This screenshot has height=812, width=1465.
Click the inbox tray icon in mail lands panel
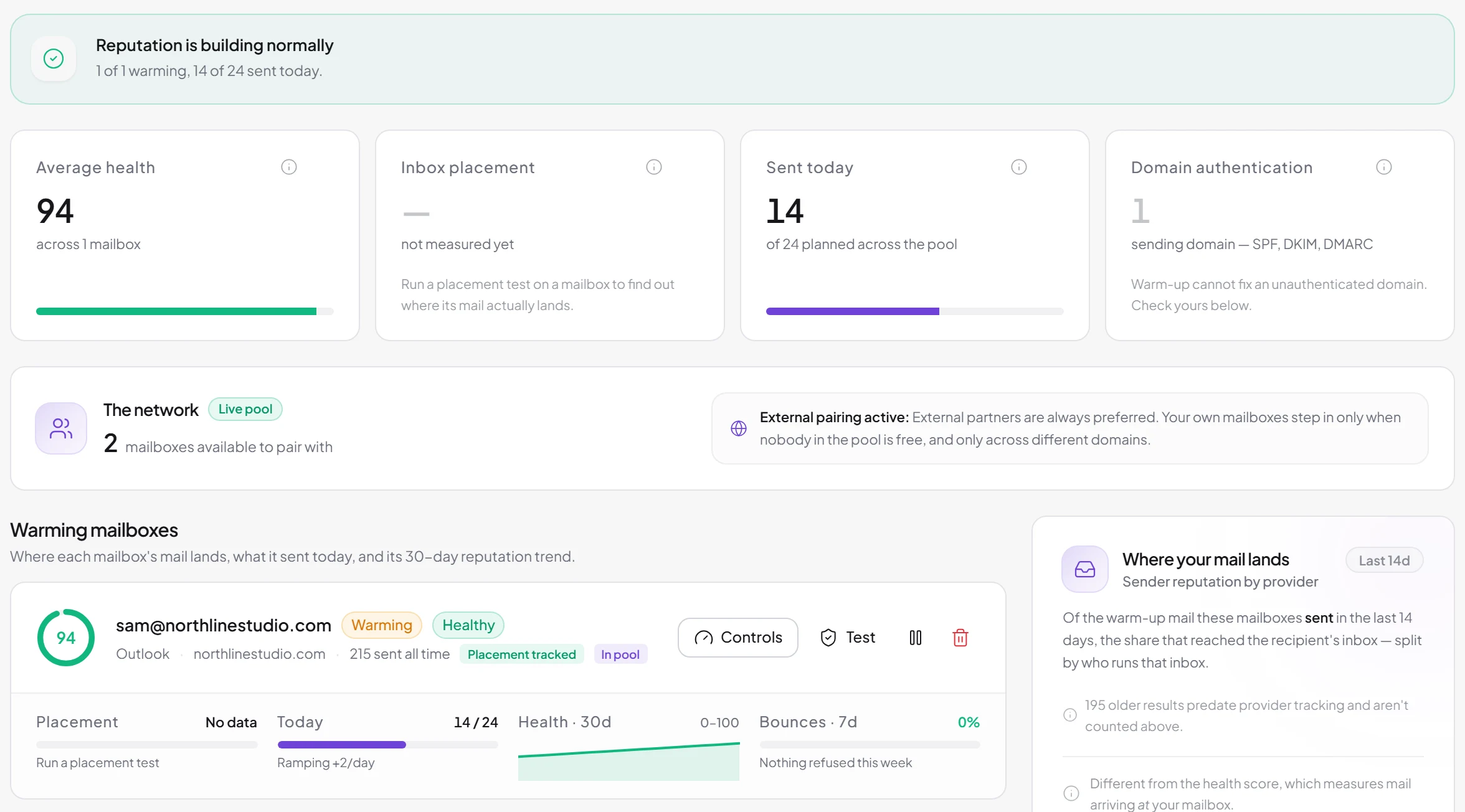coord(1085,569)
